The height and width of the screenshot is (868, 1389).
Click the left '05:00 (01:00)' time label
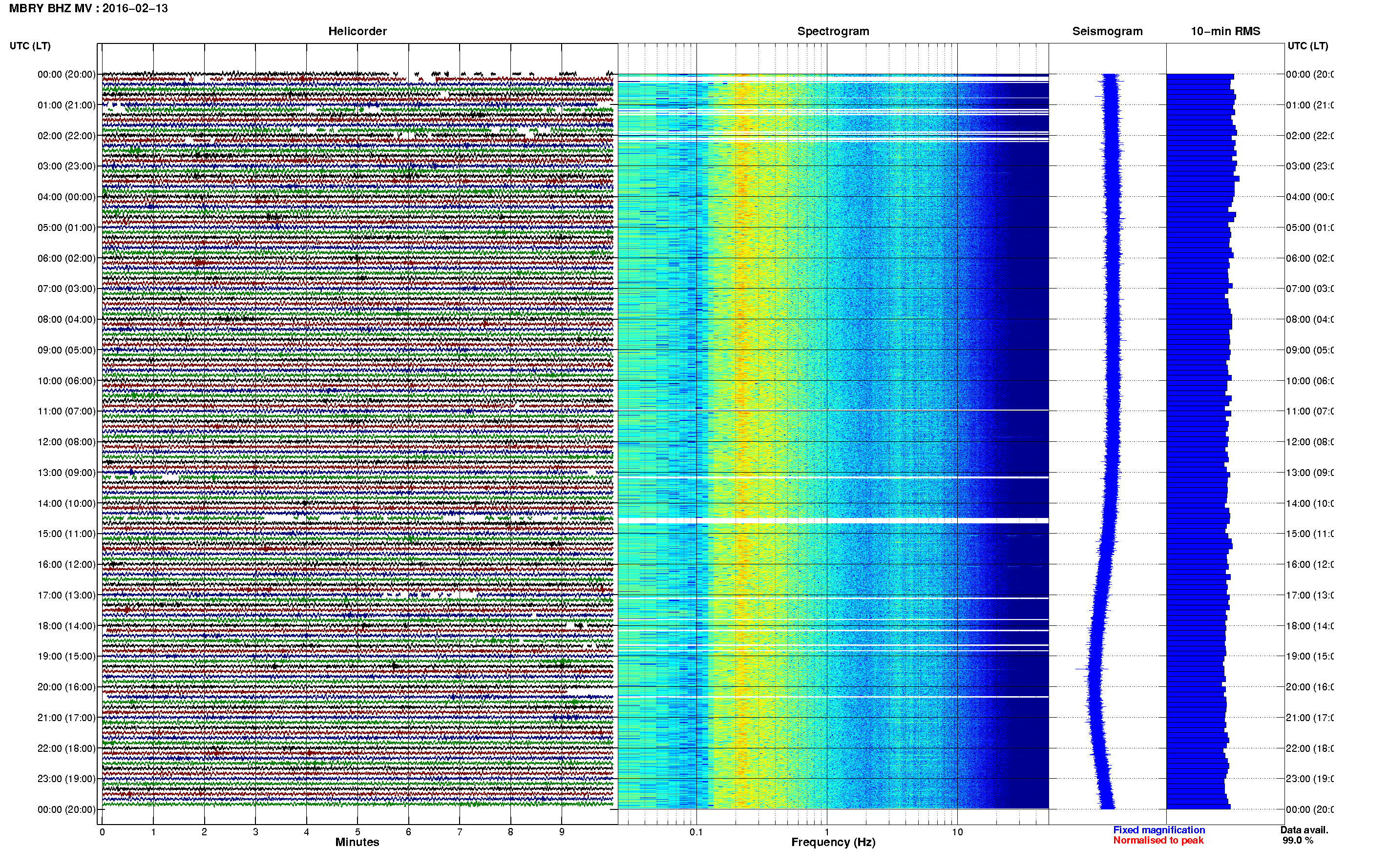point(66,227)
